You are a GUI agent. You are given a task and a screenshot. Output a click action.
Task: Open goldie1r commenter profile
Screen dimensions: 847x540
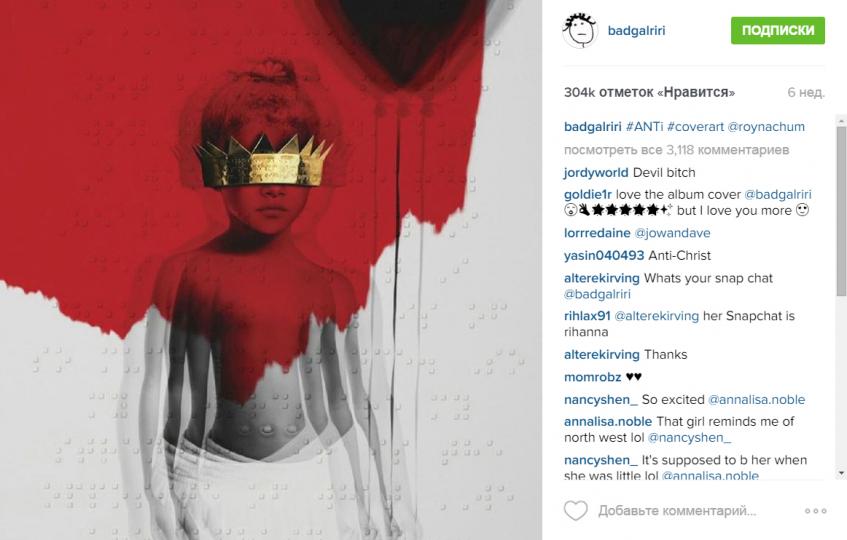pyautogui.click(x=588, y=194)
